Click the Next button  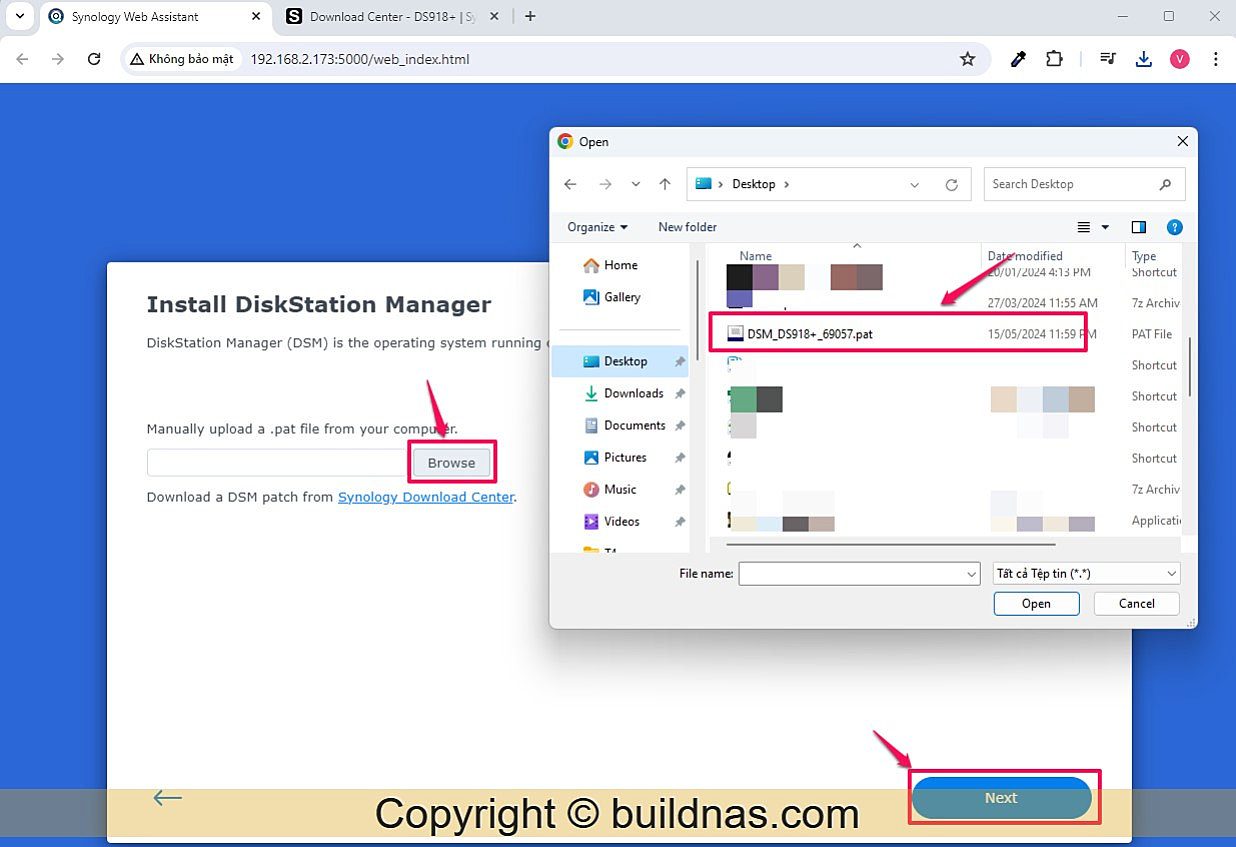1001,797
